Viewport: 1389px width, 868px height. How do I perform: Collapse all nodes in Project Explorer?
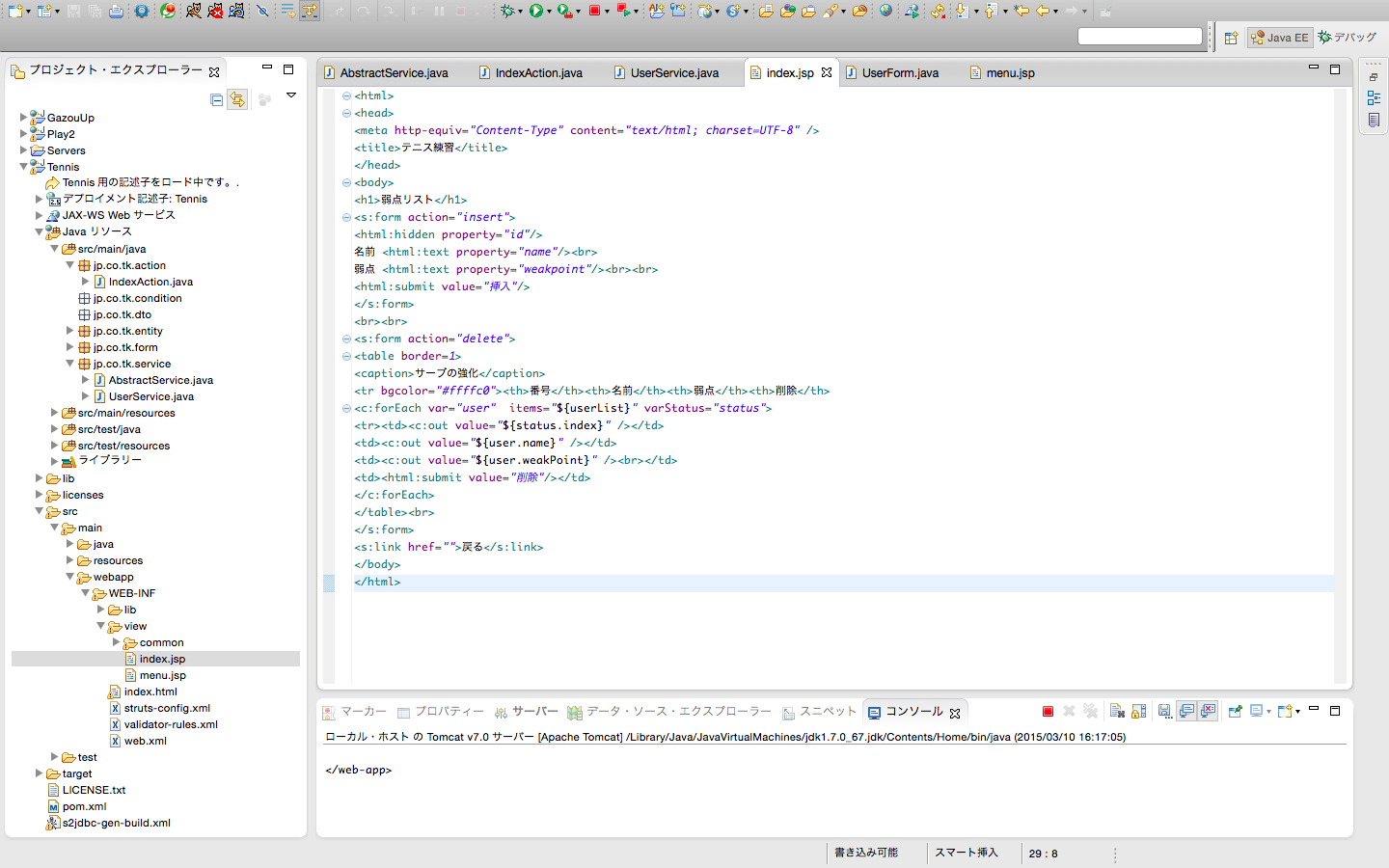click(x=216, y=99)
